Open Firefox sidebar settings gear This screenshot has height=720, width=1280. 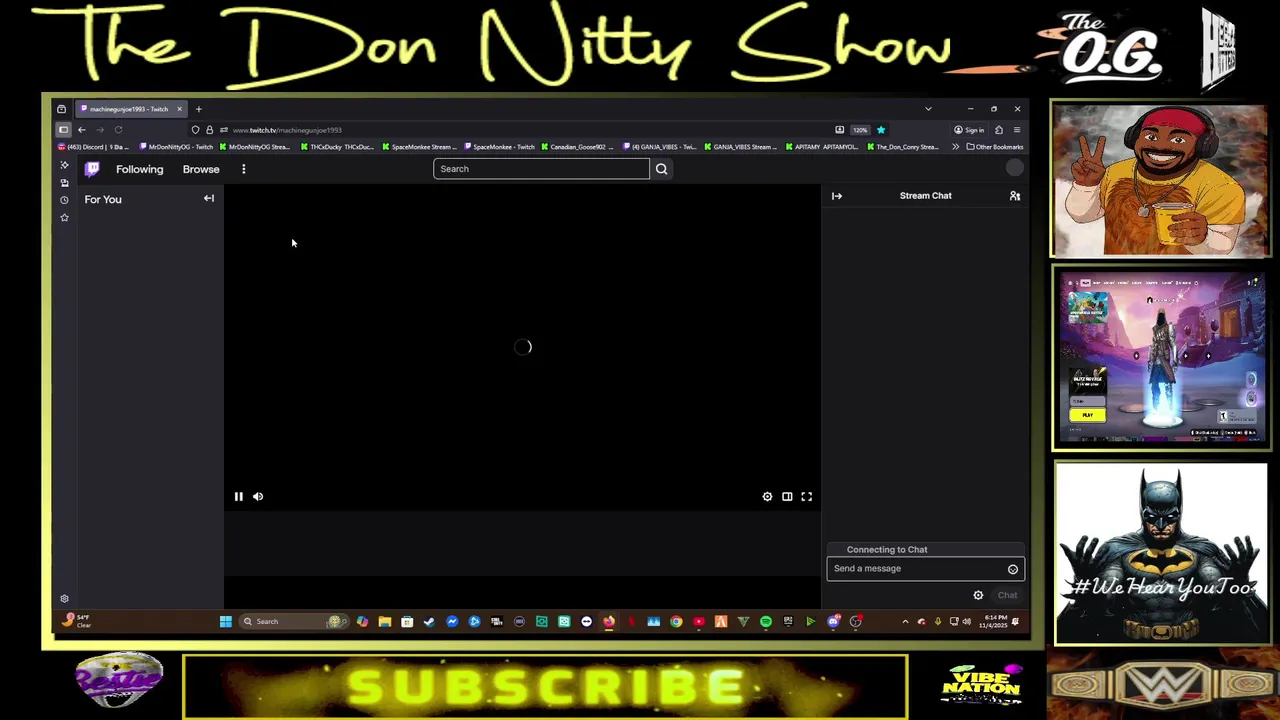point(64,598)
